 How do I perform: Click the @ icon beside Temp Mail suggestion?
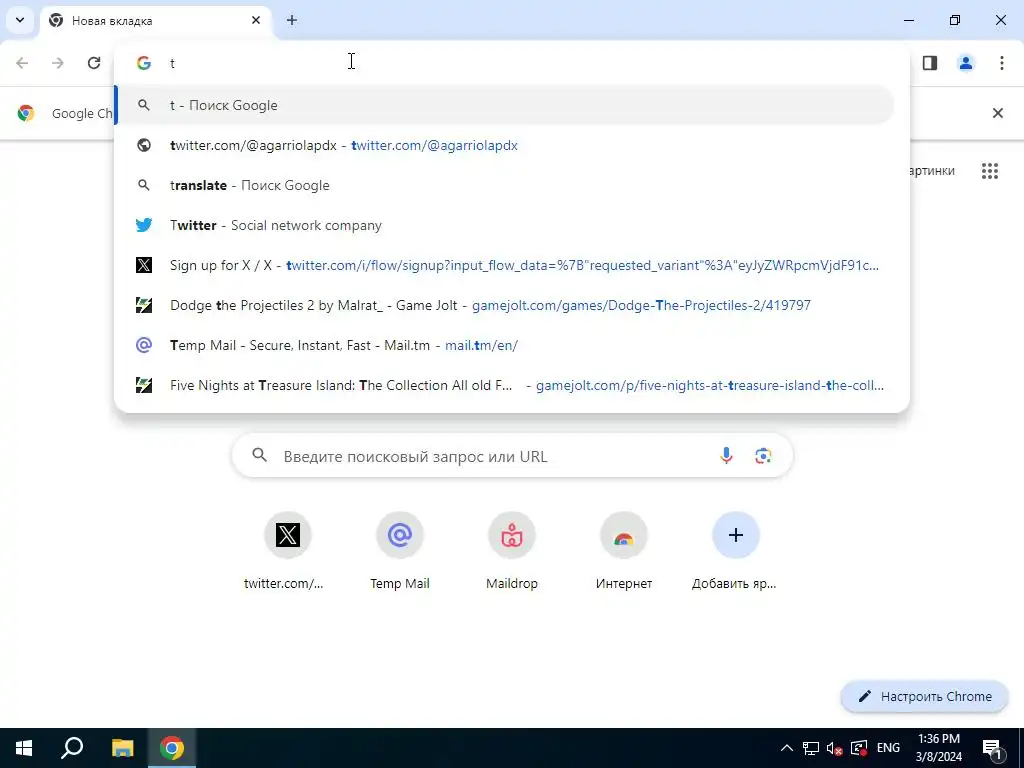[144, 345]
